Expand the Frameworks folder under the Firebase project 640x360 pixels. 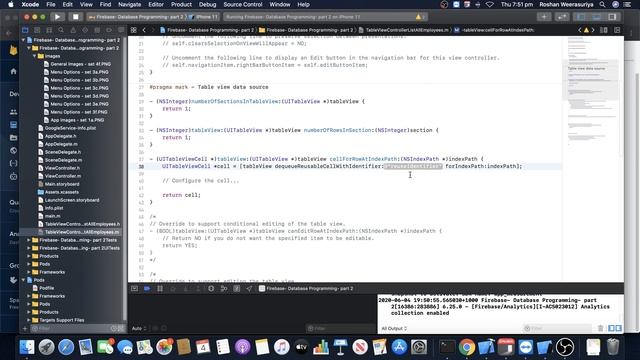tap(29, 272)
